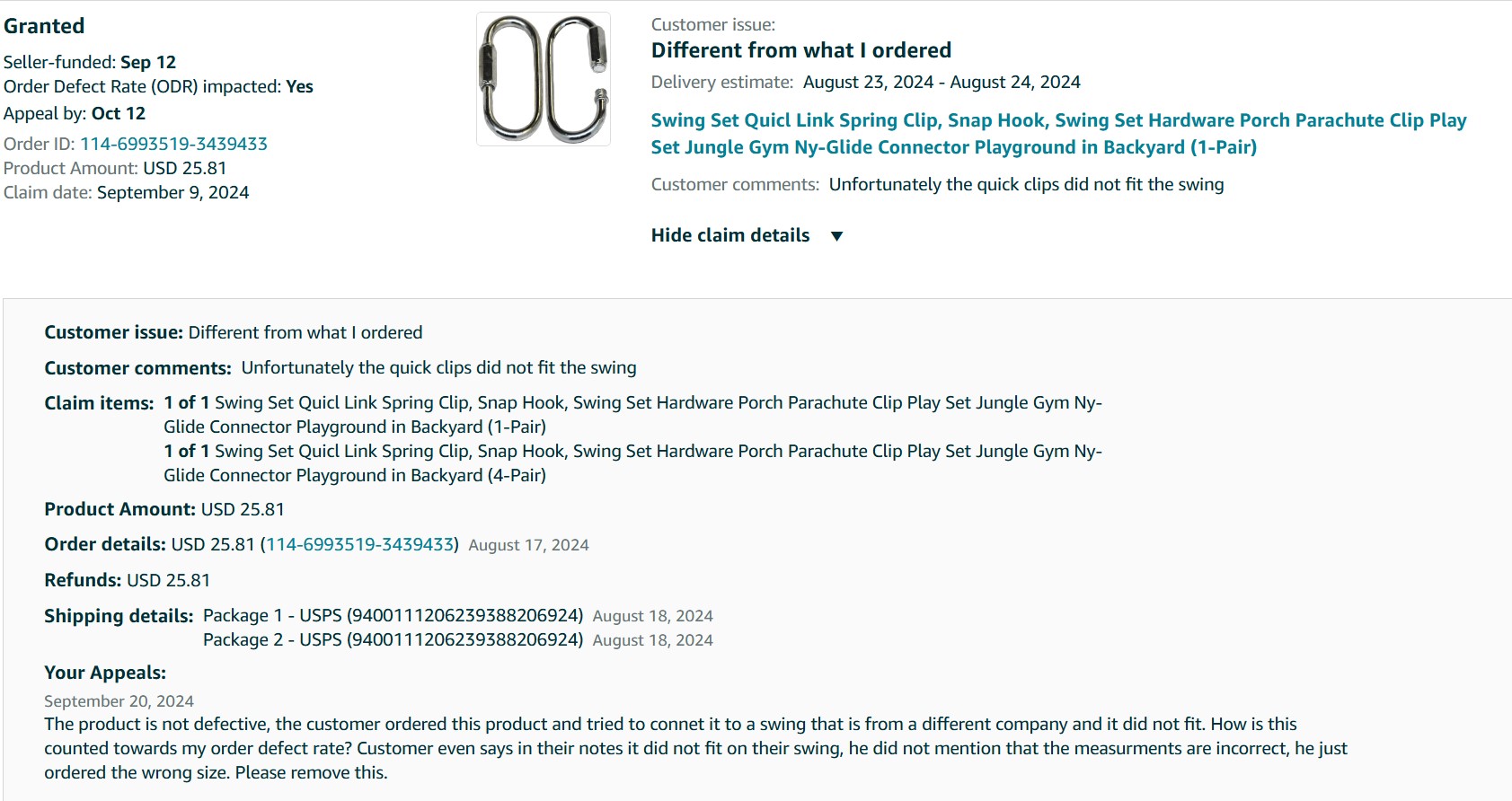Viewport: 1512px width, 801px height.
Task: Click the Order Defect Rate impacted Yes line
Action: (x=158, y=86)
